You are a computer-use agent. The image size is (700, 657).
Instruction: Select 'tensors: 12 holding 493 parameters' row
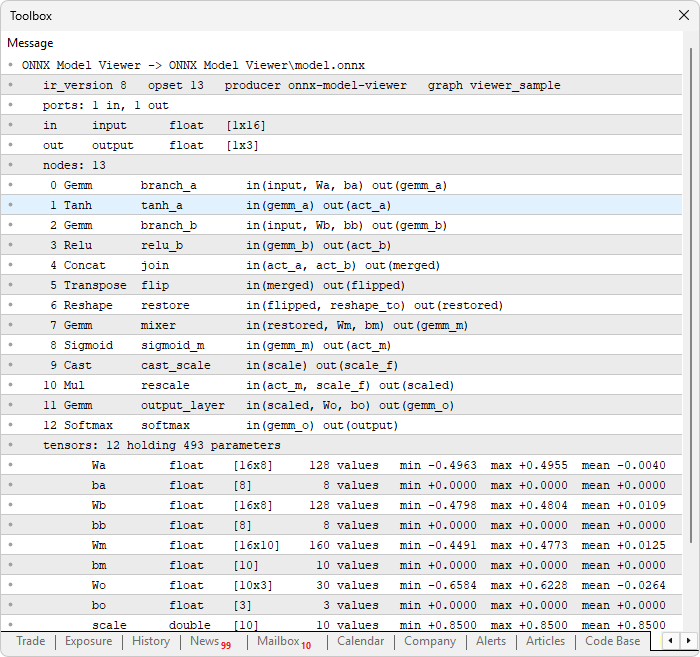(x=341, y=445)
